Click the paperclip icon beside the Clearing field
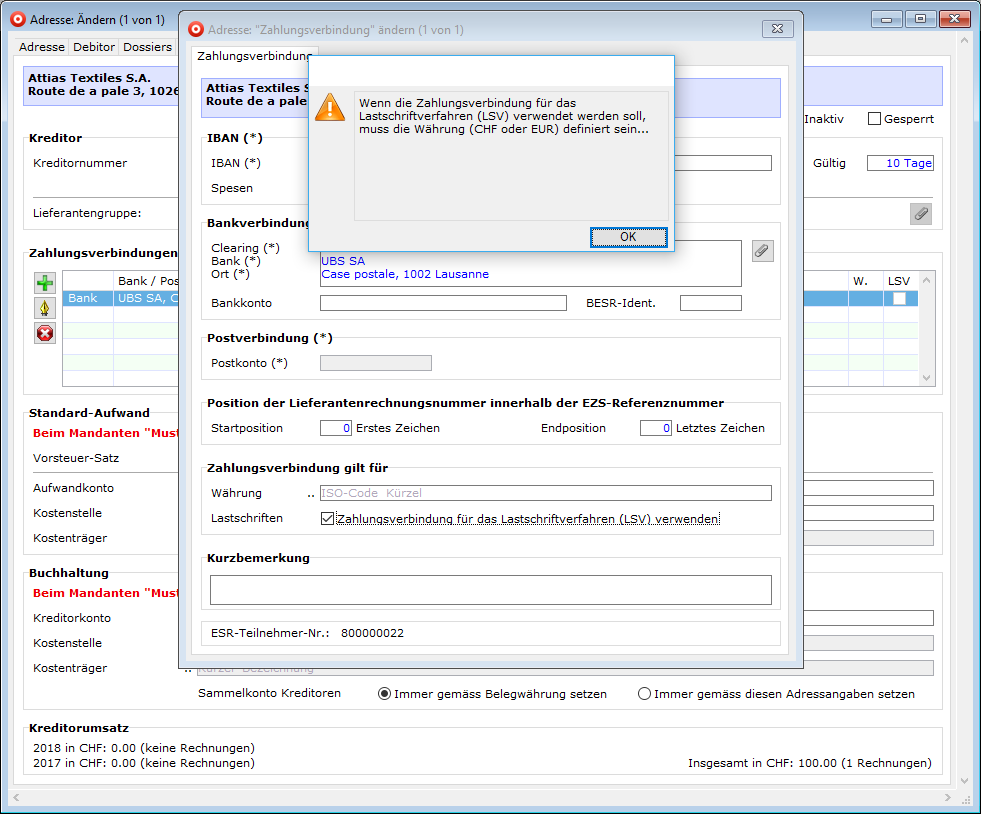 762,251
